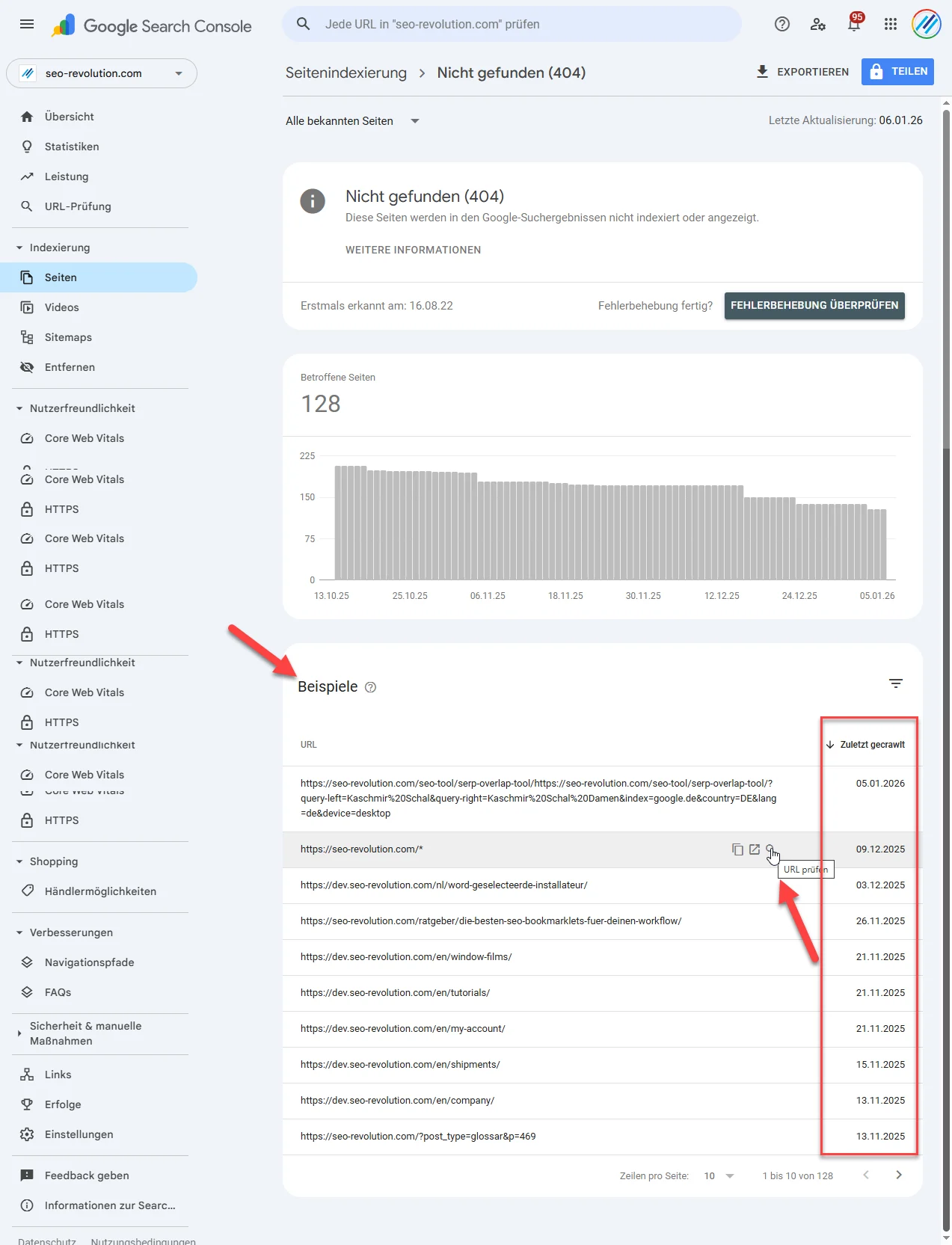The height and width of the screenshot is (1245, 952).
Task: Select the word-geselecteerde-installateur URL row
Action: coord(603,885)
